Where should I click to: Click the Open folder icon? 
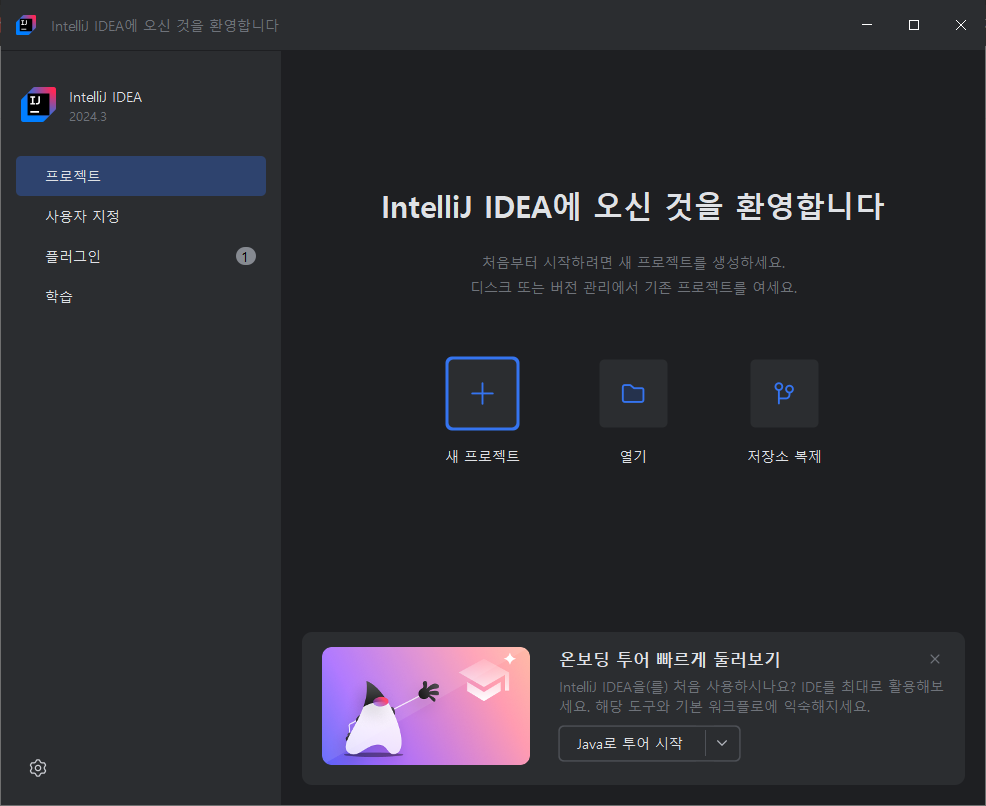(633, 394)
